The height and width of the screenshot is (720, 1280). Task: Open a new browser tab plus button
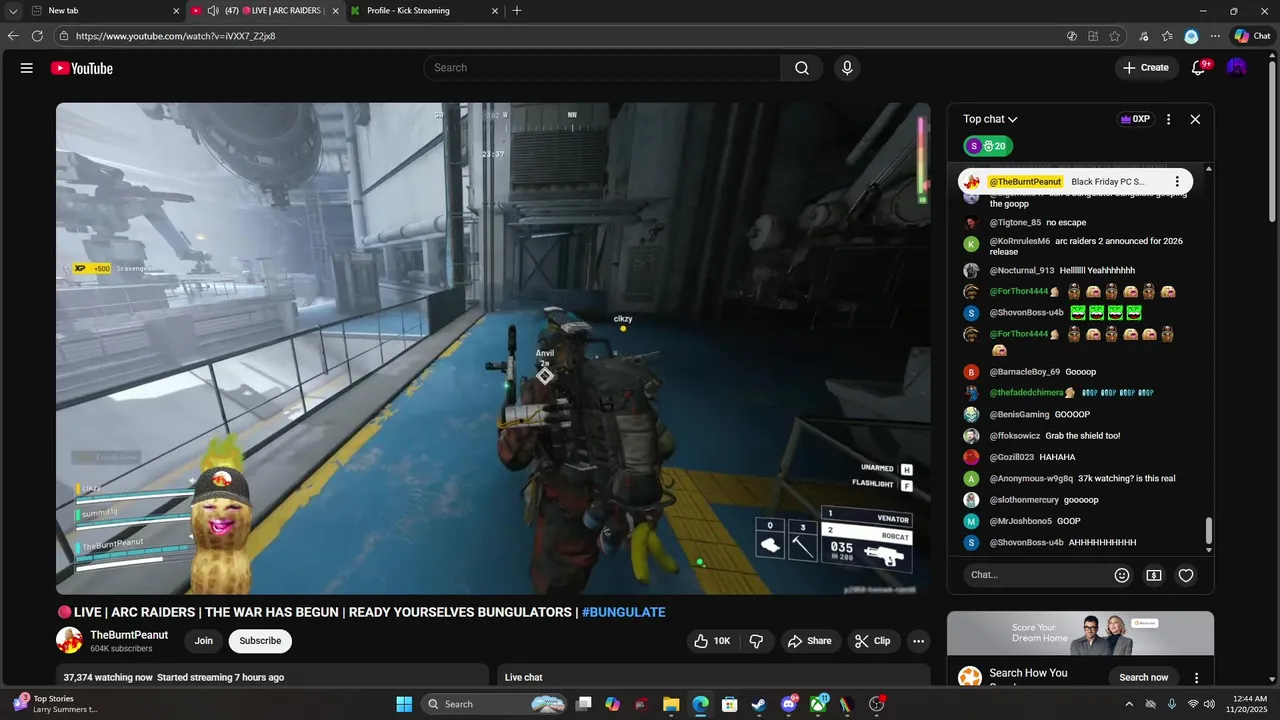click(517, 11)
